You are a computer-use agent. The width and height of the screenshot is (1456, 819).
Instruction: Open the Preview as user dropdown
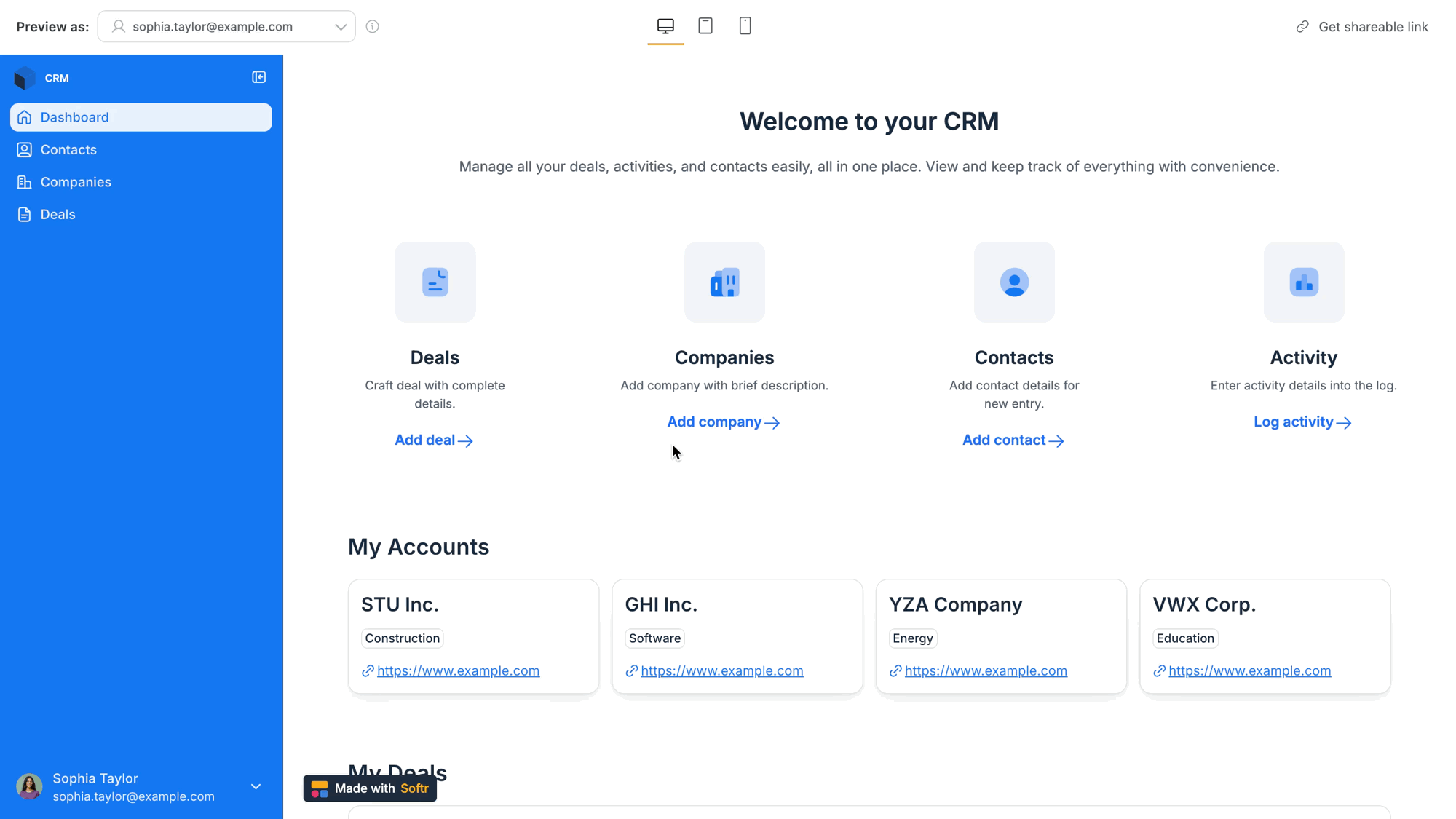point(226,27)
